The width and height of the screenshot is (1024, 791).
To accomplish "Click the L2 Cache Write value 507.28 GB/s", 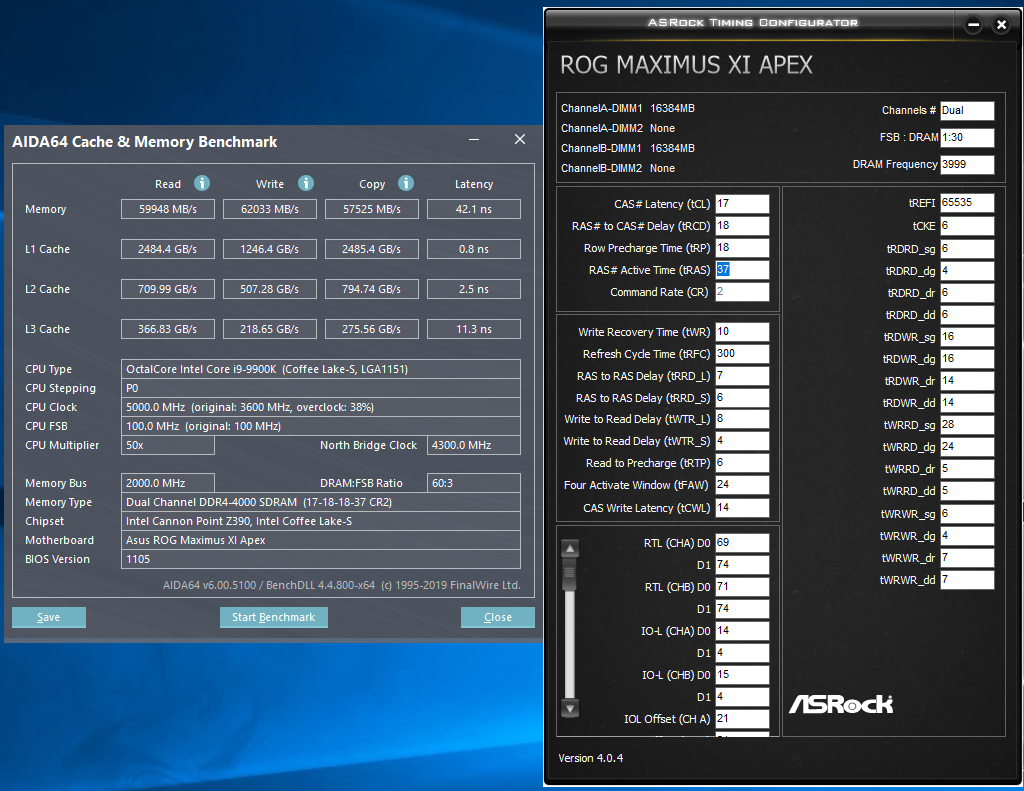I will tap(270, 289).
